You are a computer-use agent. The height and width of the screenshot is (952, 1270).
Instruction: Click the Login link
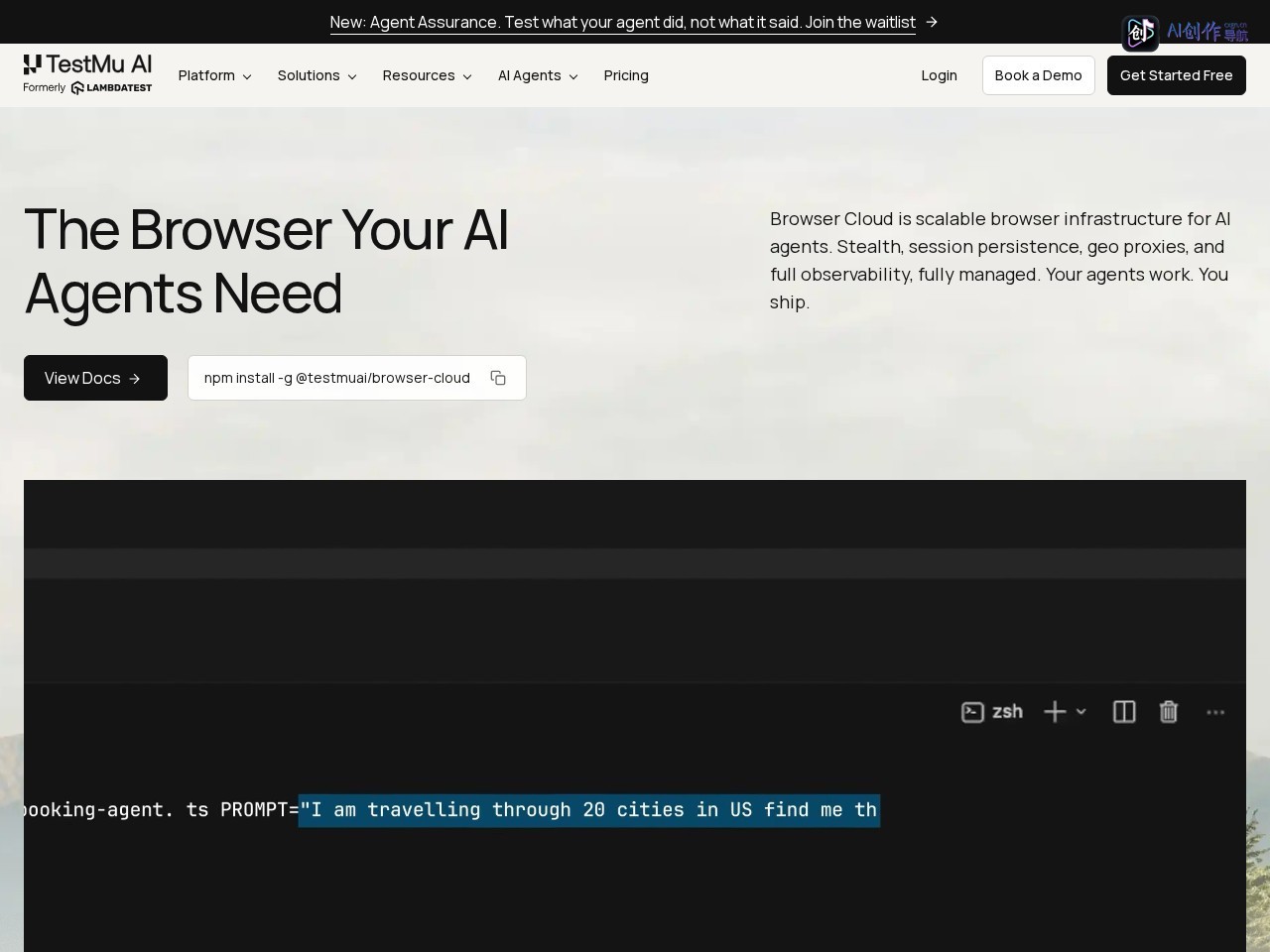pyautogui.click(x=939, y=75)
